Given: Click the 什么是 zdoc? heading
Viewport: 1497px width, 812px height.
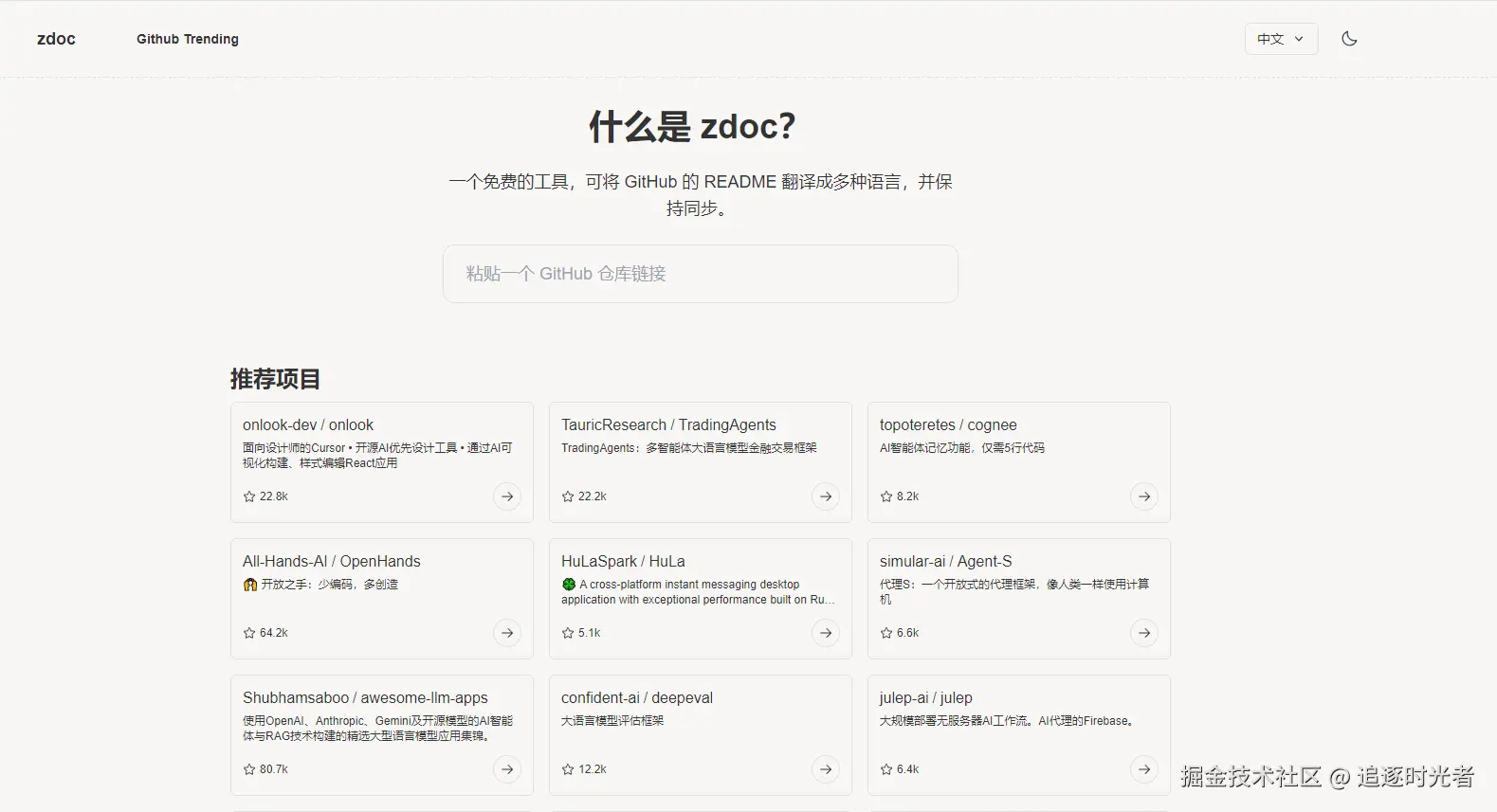Looking at the screenshot, I should [692, 126].
